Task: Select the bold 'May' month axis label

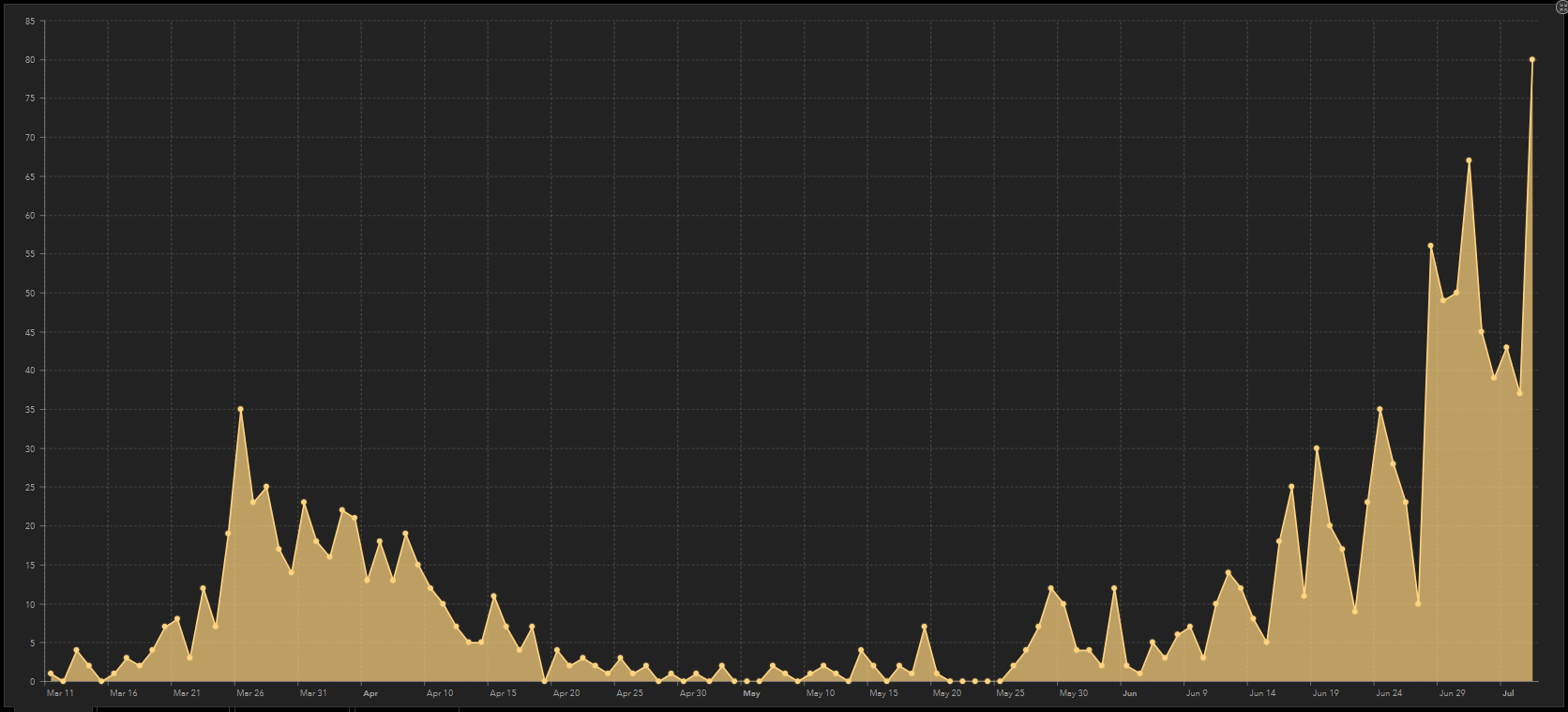Action: [751, 693]
